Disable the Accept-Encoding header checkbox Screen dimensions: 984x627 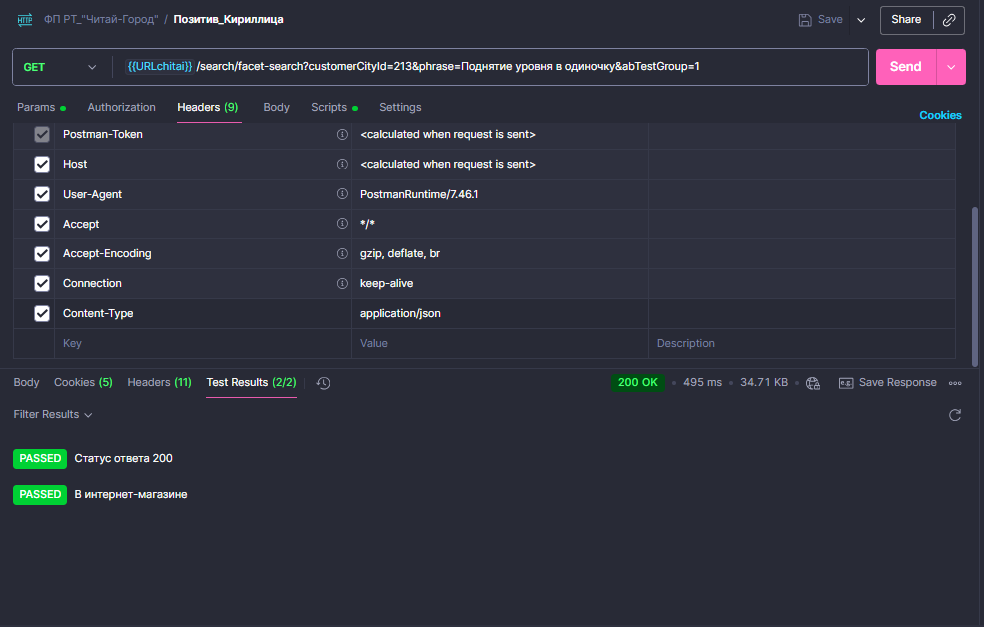[x=42, y=254]
